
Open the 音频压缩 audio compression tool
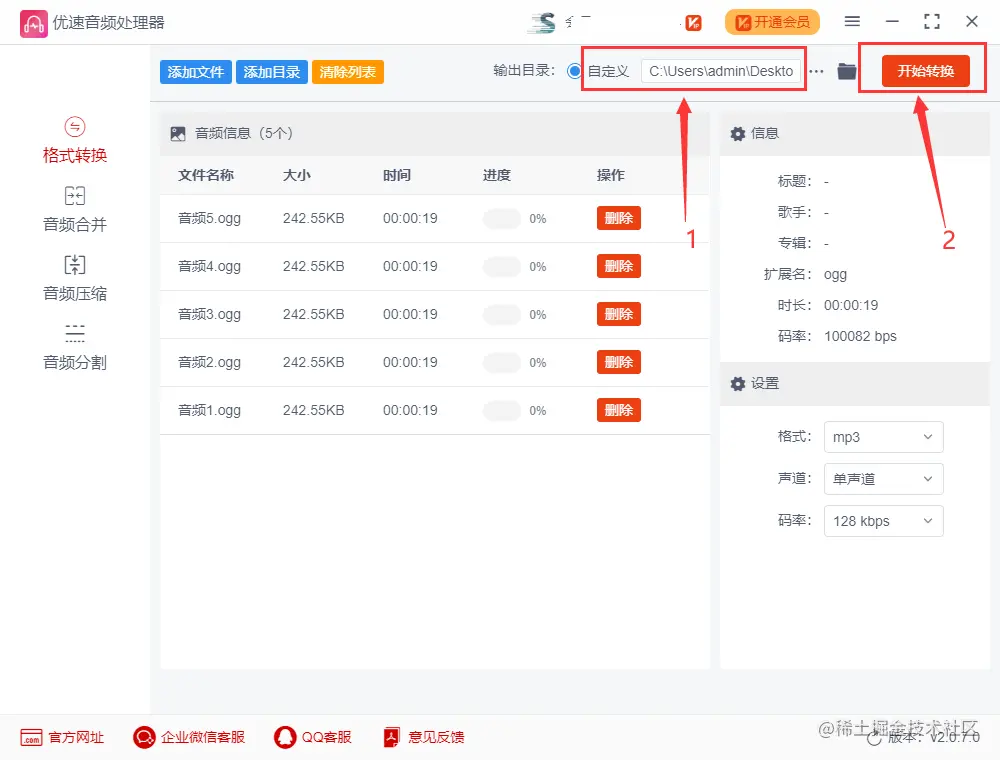pyautogui.click(x=75, y=279)
